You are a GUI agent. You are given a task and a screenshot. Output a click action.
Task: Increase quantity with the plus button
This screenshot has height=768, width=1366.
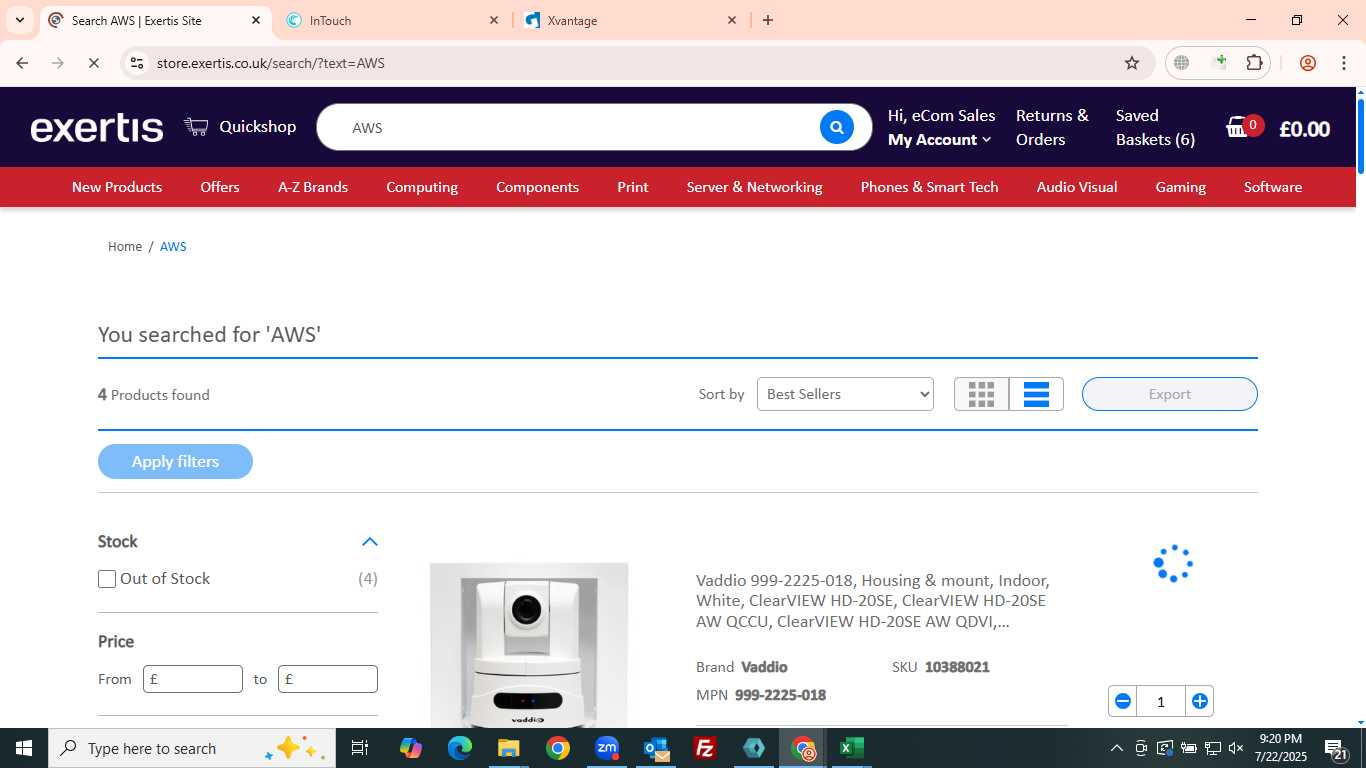point(1200,701)
